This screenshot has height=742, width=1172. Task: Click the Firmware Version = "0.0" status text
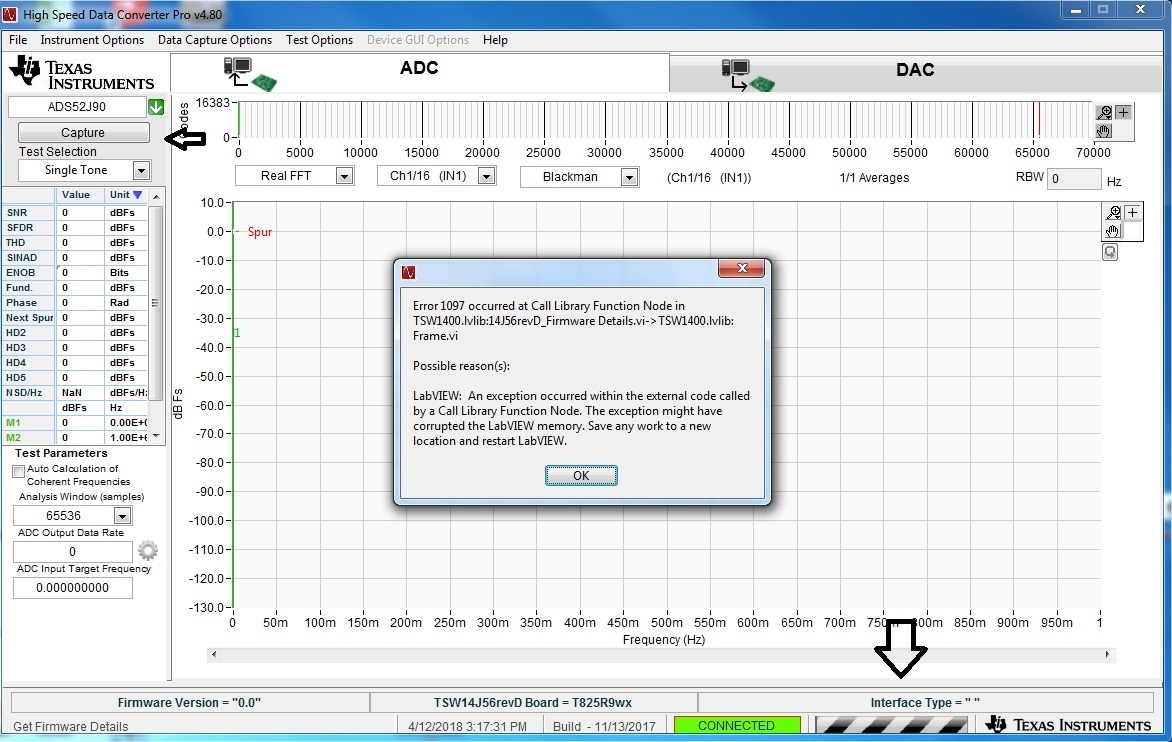(189, 702)
